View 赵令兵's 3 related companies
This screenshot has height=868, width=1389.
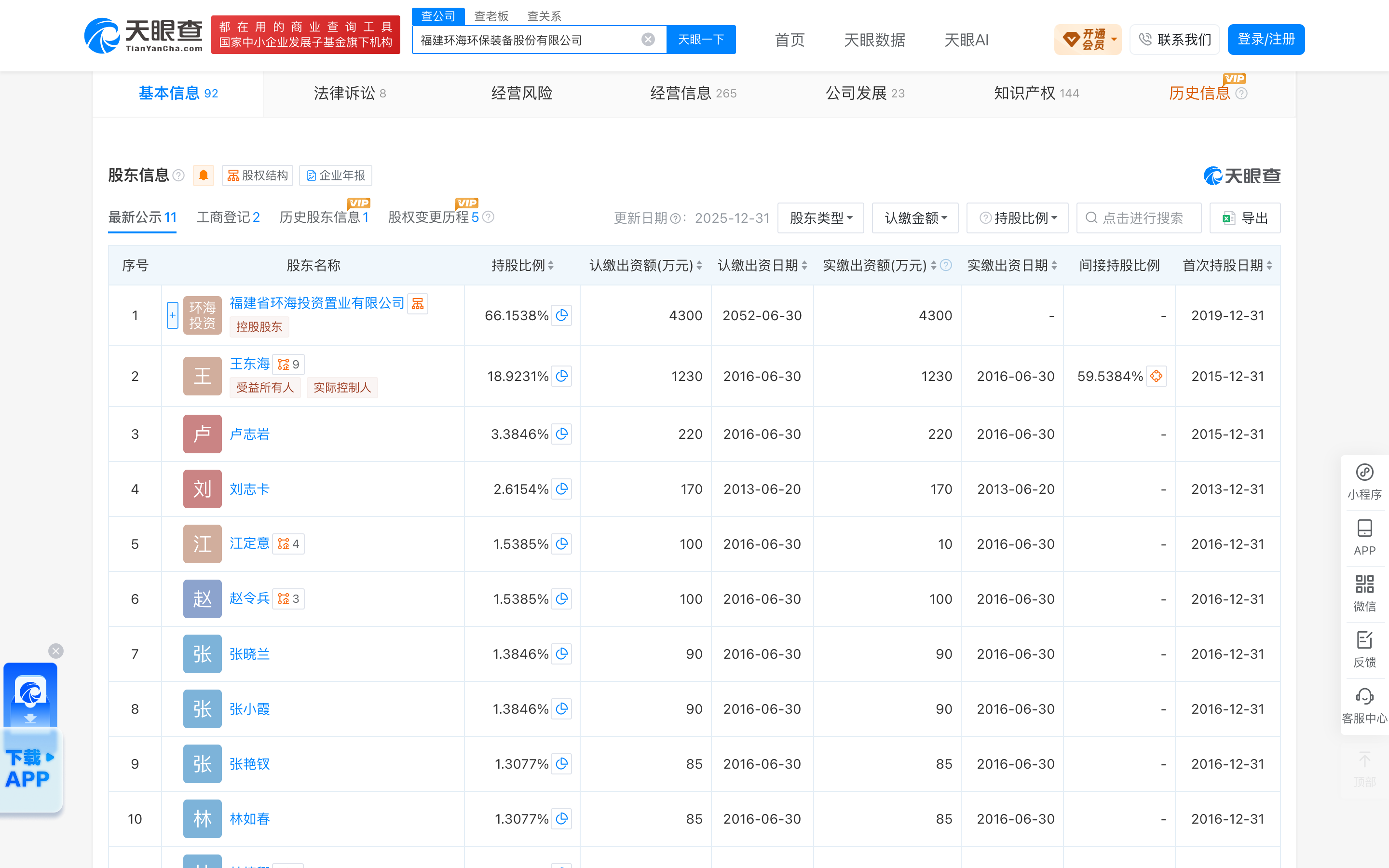(288, 599)
